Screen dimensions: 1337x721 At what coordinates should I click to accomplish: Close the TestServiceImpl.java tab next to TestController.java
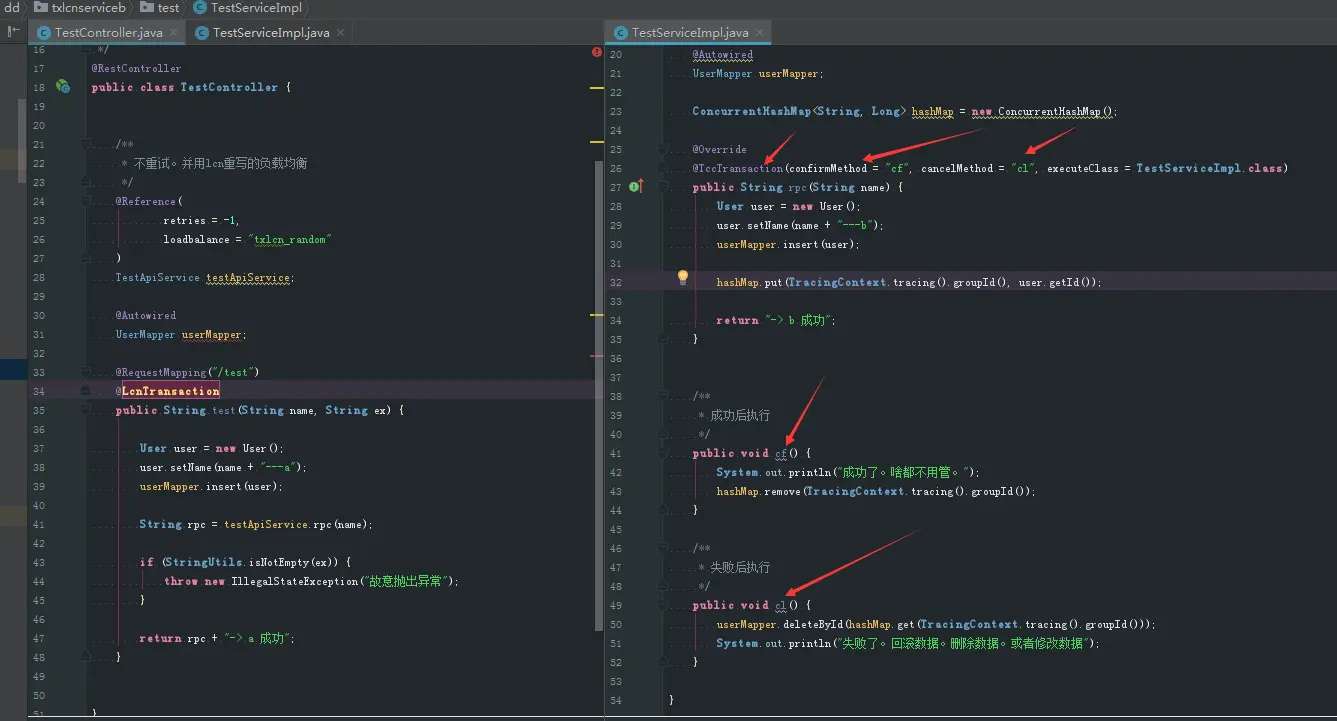[340, 33]
